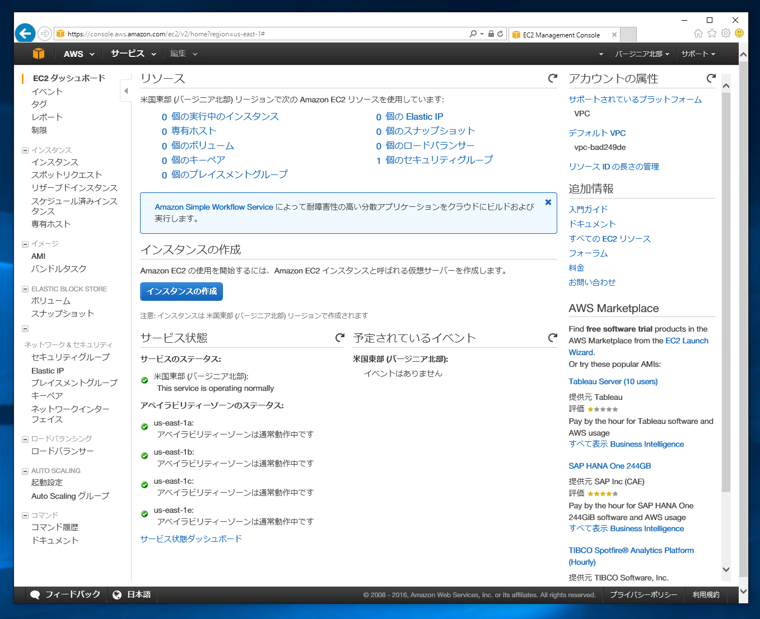Viewport: 760px width, 619px height.
Task: Open the EC2 Launch Wizard link
Action: 638,346
